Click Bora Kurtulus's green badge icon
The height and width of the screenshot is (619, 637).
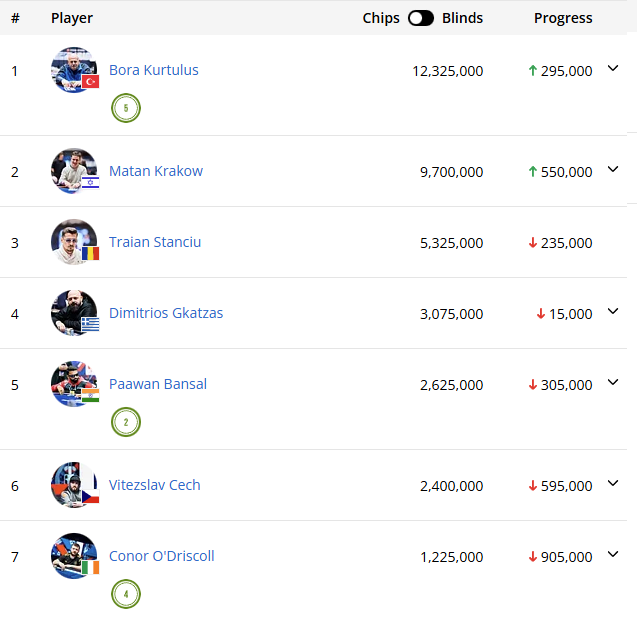tap(126, 108)
